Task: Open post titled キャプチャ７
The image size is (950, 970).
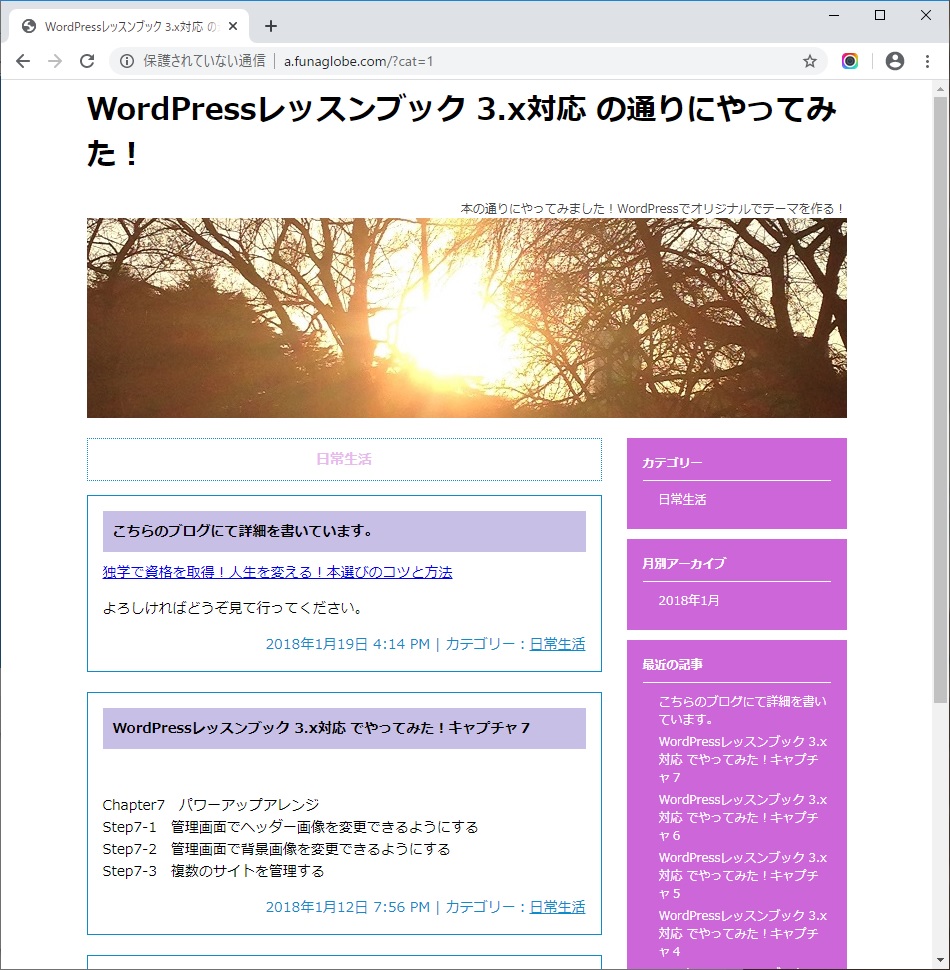Action: pyautogui.click(x=322, y=728)
